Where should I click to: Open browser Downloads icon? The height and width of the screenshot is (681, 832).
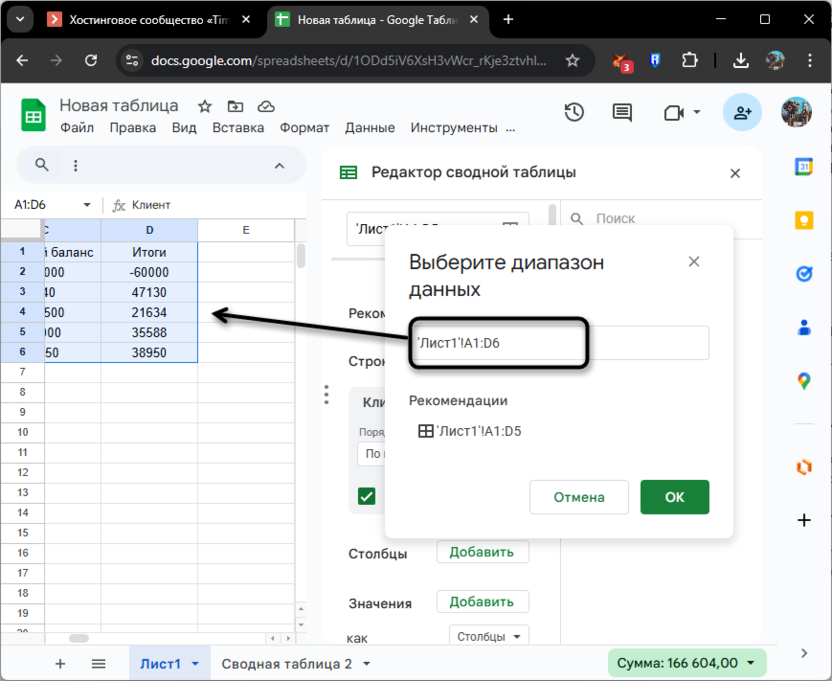740,60
